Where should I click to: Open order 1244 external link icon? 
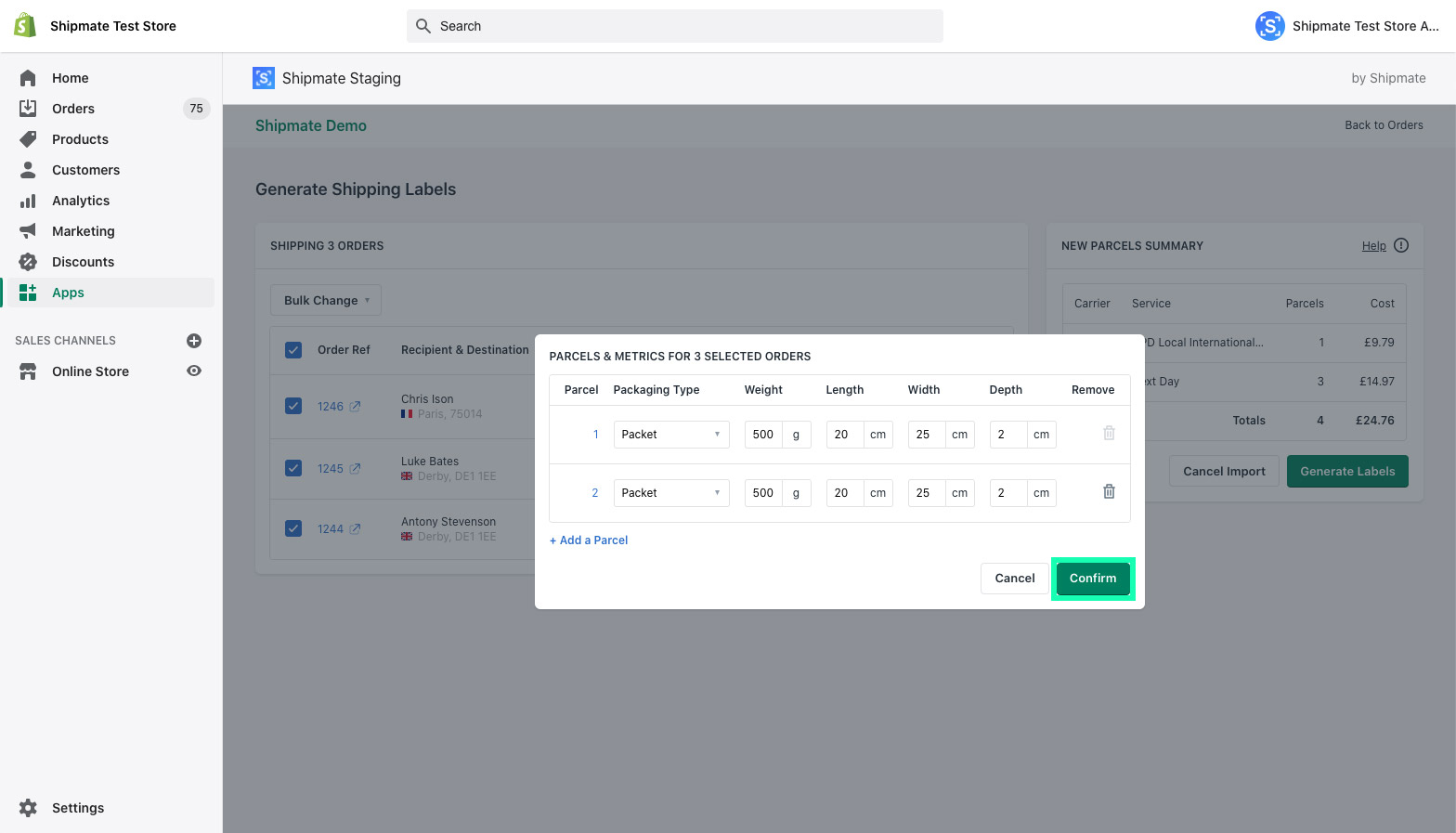355,529
